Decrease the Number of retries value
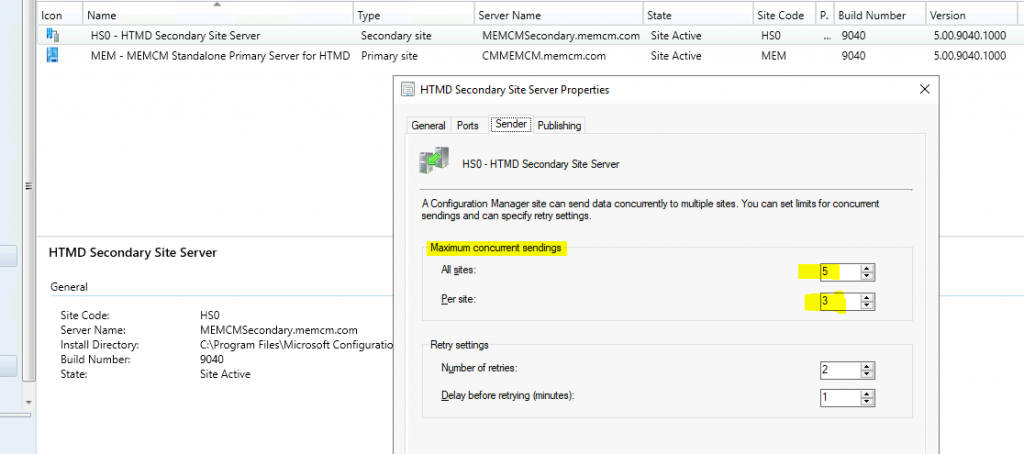The width and height of the screenshot is (1024, 454). [x=867, y=374]
